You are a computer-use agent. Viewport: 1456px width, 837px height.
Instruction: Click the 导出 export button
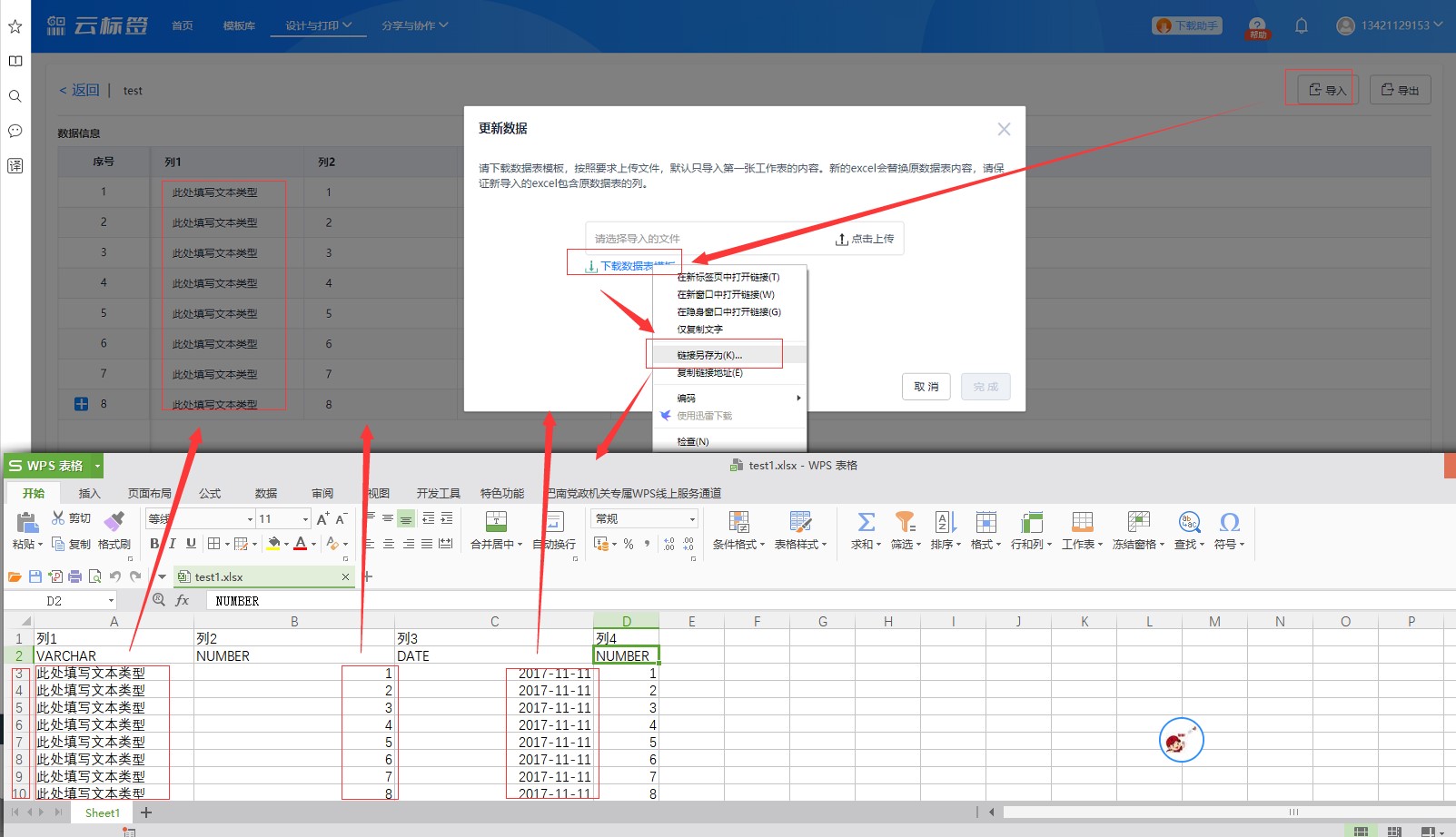[x=1400, y=90]
